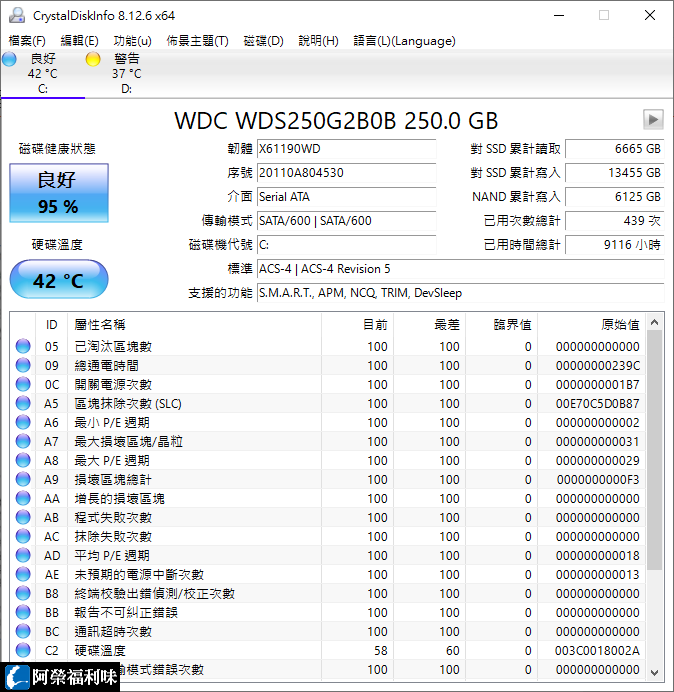
Task: Open the 磁碟(D) menu
Action: pyautogui.click(x=264, y=41)
